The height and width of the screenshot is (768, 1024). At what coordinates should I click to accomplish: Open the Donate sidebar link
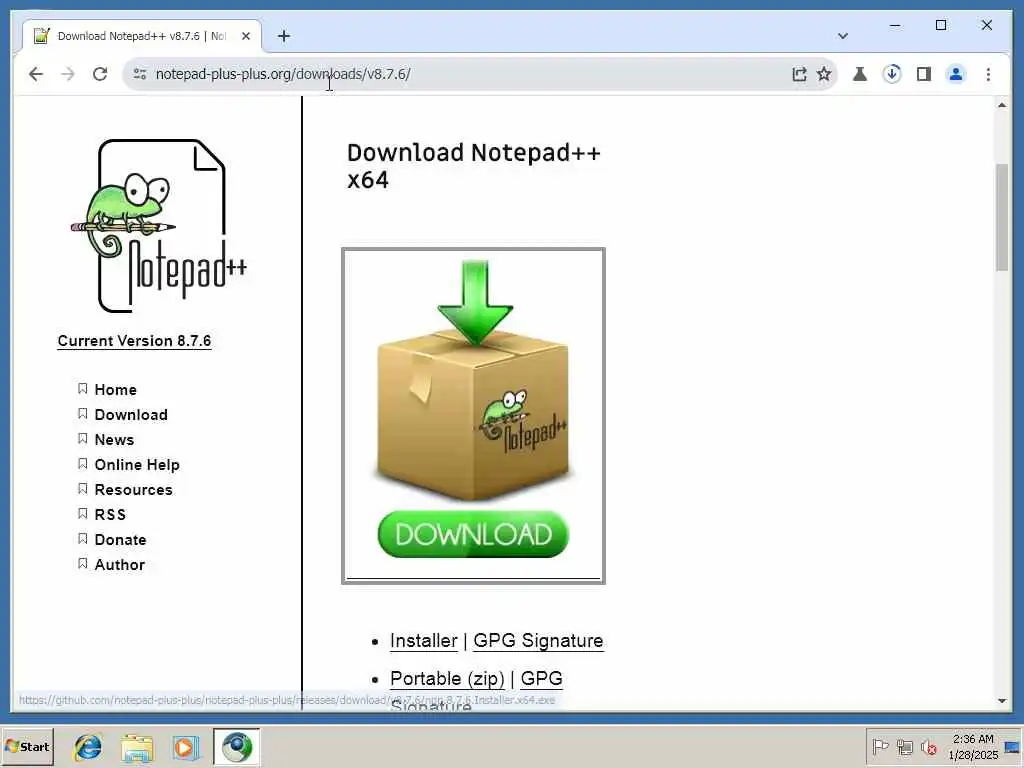pos(120,540)
